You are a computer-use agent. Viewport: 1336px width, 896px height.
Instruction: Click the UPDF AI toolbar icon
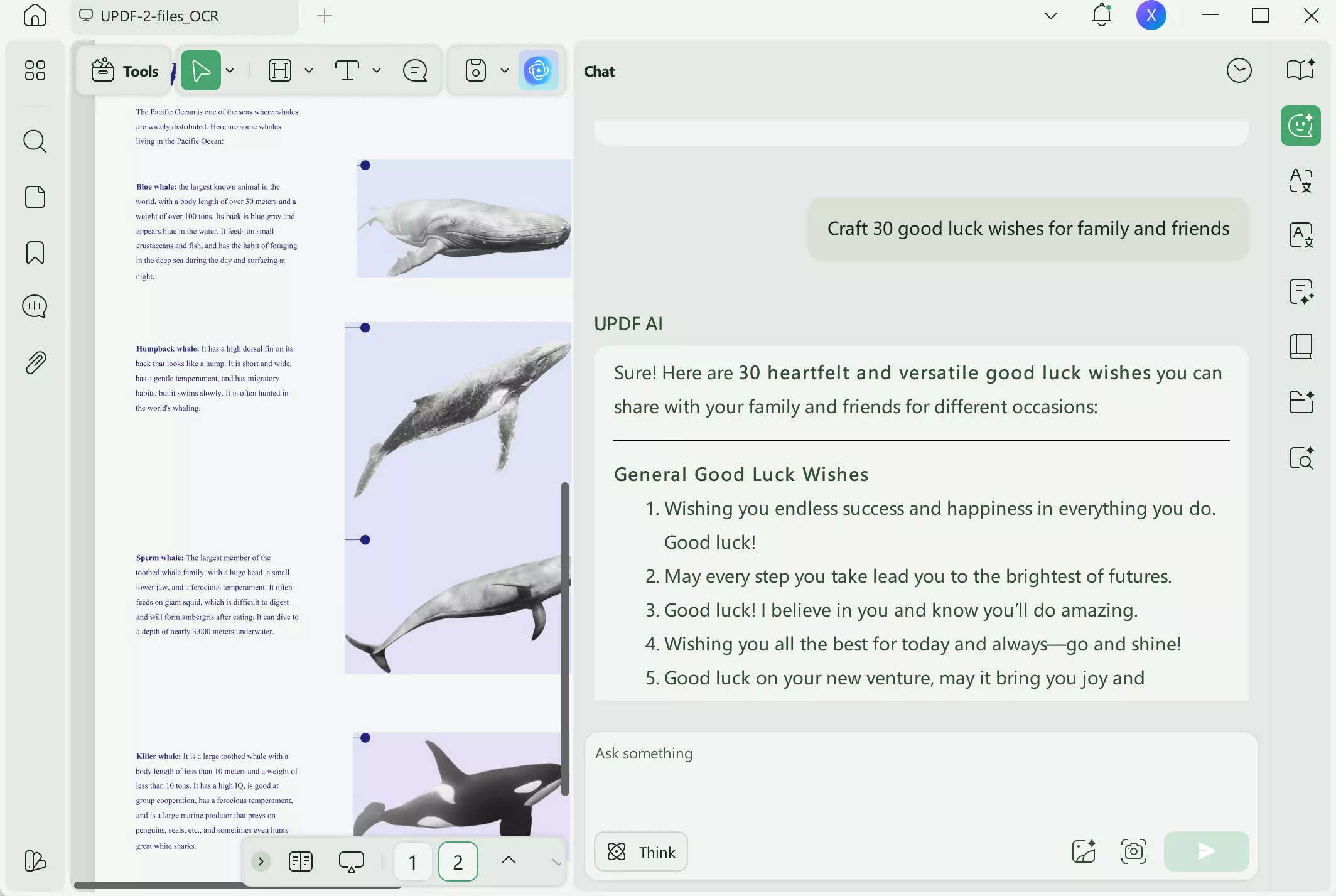coord(538,70)
